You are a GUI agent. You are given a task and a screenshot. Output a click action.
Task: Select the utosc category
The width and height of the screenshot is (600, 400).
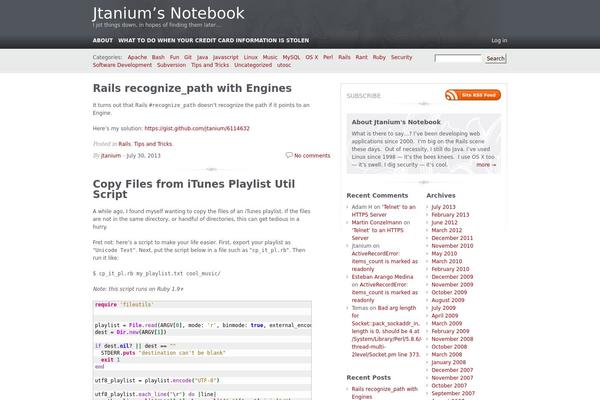click(284, 65)
